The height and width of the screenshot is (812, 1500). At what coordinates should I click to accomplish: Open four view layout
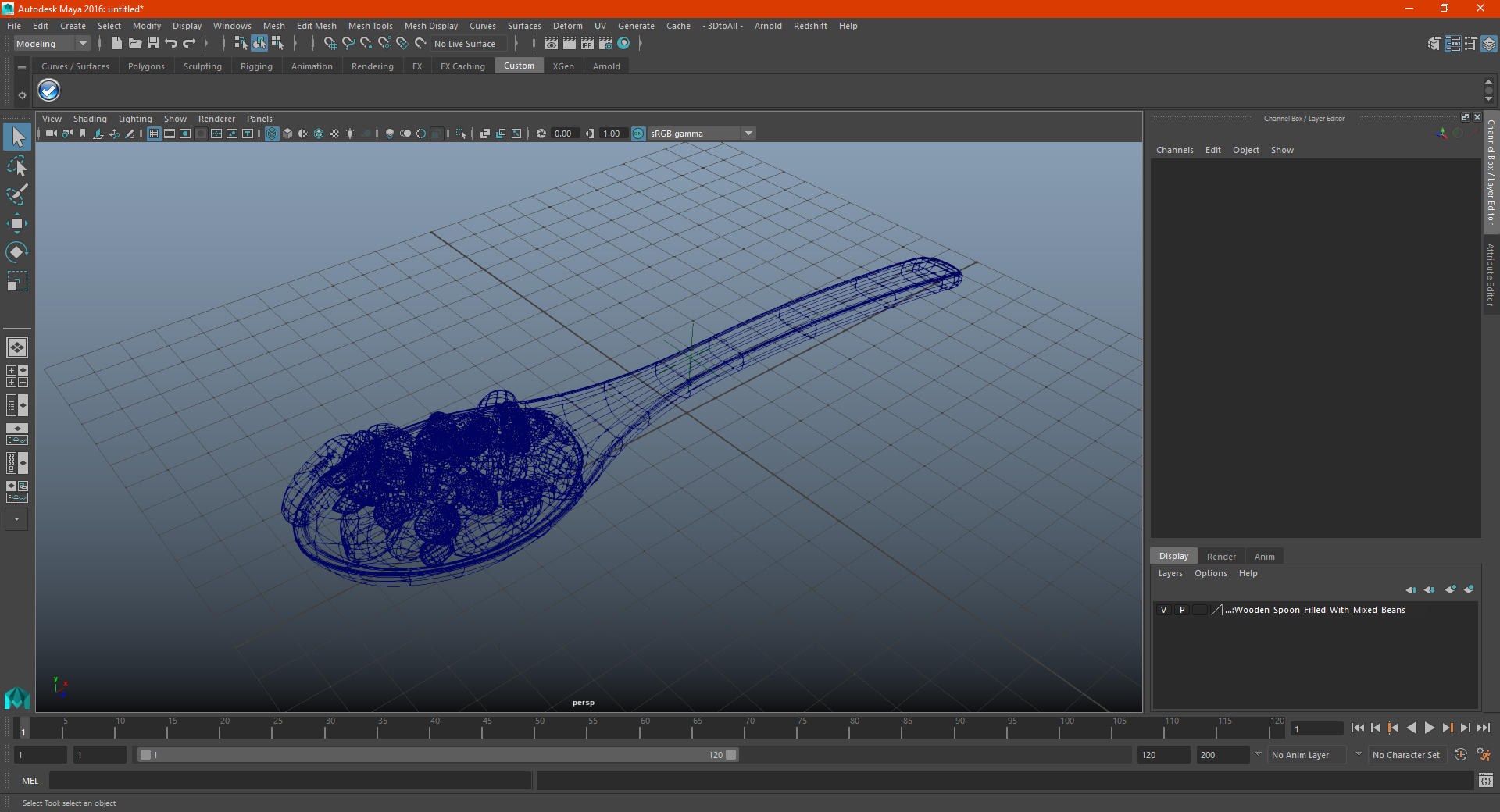point(17,376)
